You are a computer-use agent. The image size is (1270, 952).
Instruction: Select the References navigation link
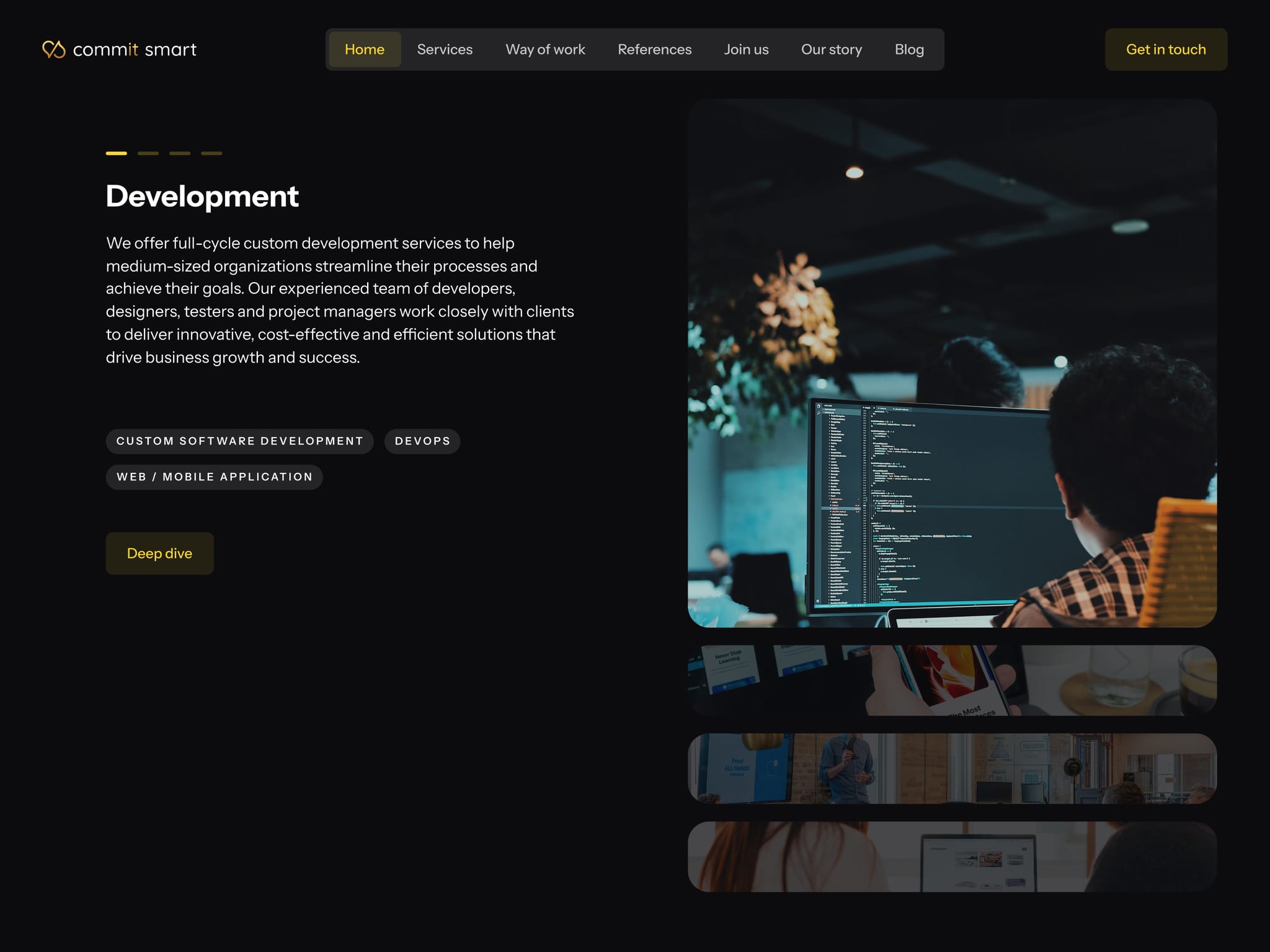(654, 50)
